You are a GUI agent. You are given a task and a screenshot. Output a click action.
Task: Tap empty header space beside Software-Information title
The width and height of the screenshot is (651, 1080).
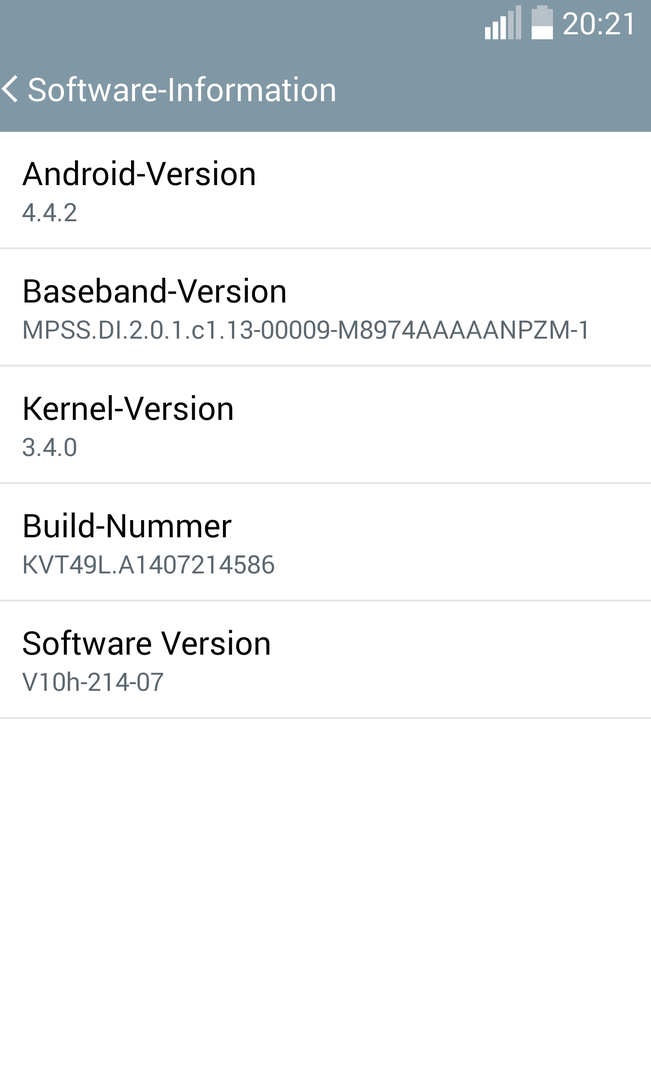pyautogui.click(x=493, y=90)
